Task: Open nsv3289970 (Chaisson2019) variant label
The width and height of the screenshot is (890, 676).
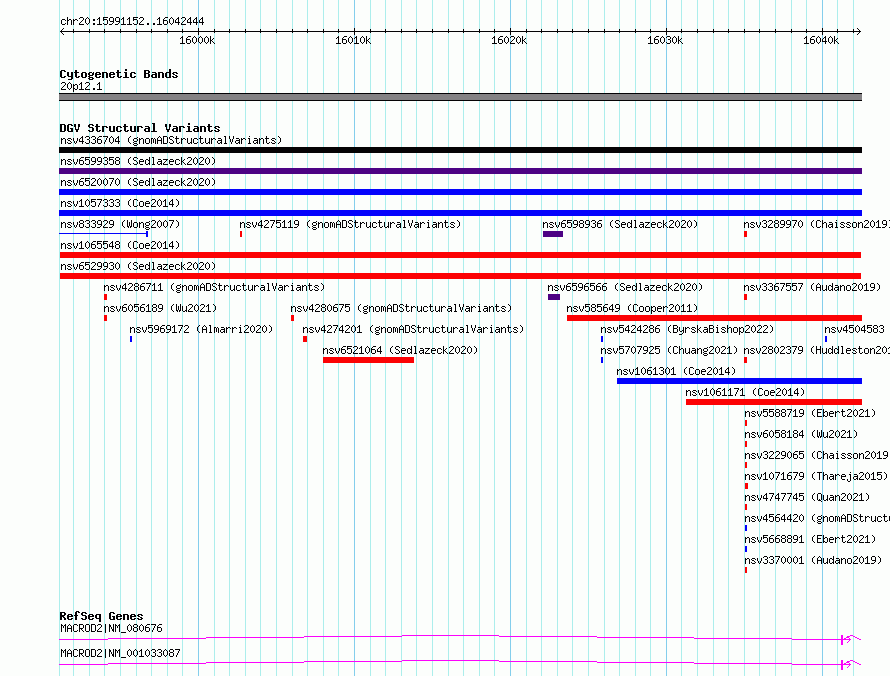Action: click(816, 224)
